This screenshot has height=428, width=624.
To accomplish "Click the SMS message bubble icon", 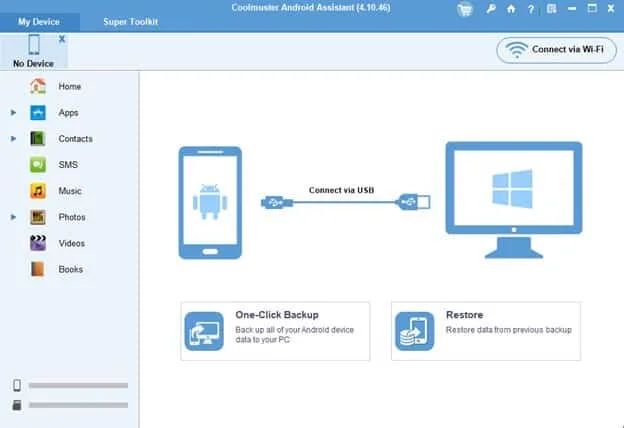I will (38, 164).
